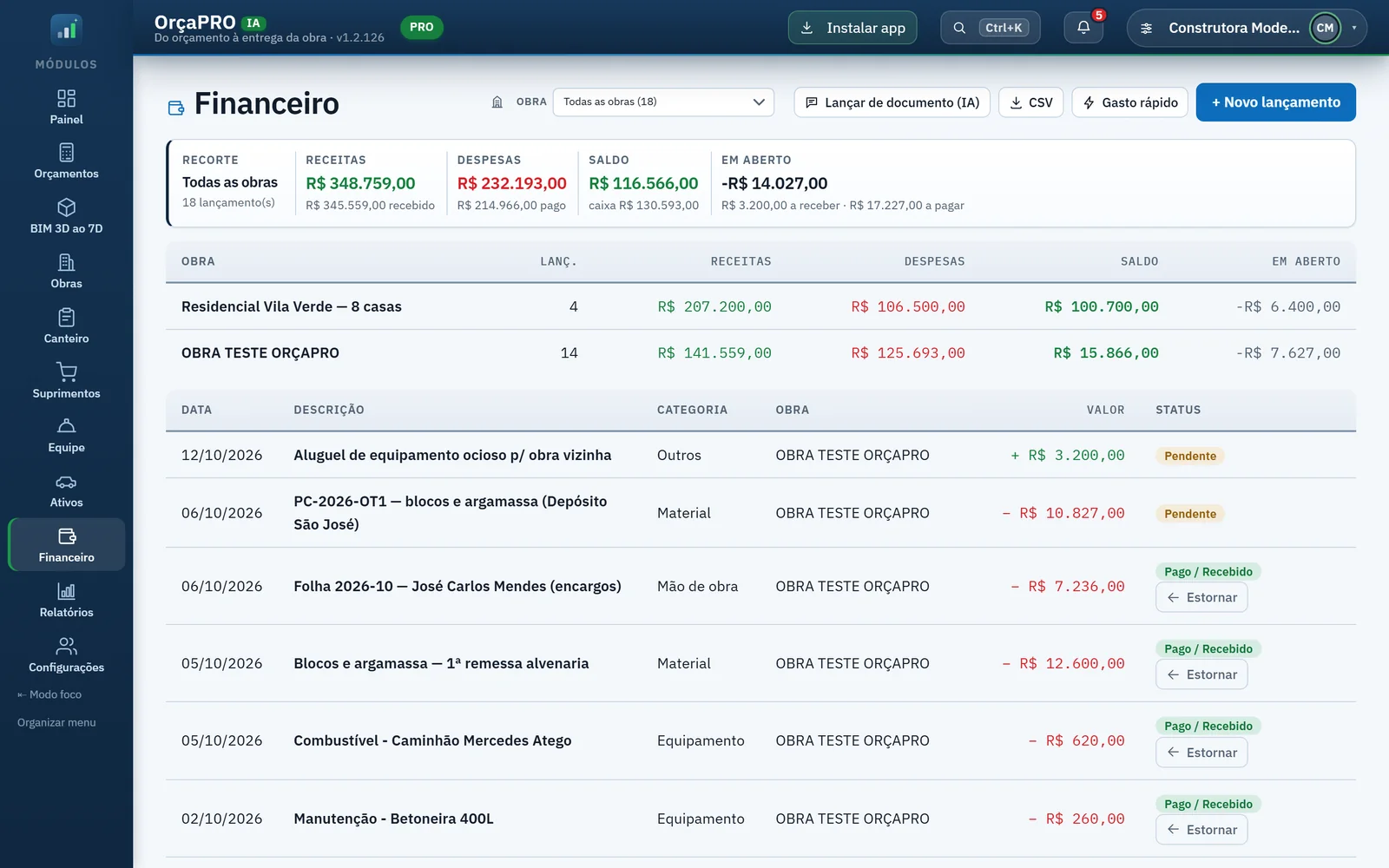Open the Equipe module
Viewport: 1389px width, 868px height.
[66, 436]
